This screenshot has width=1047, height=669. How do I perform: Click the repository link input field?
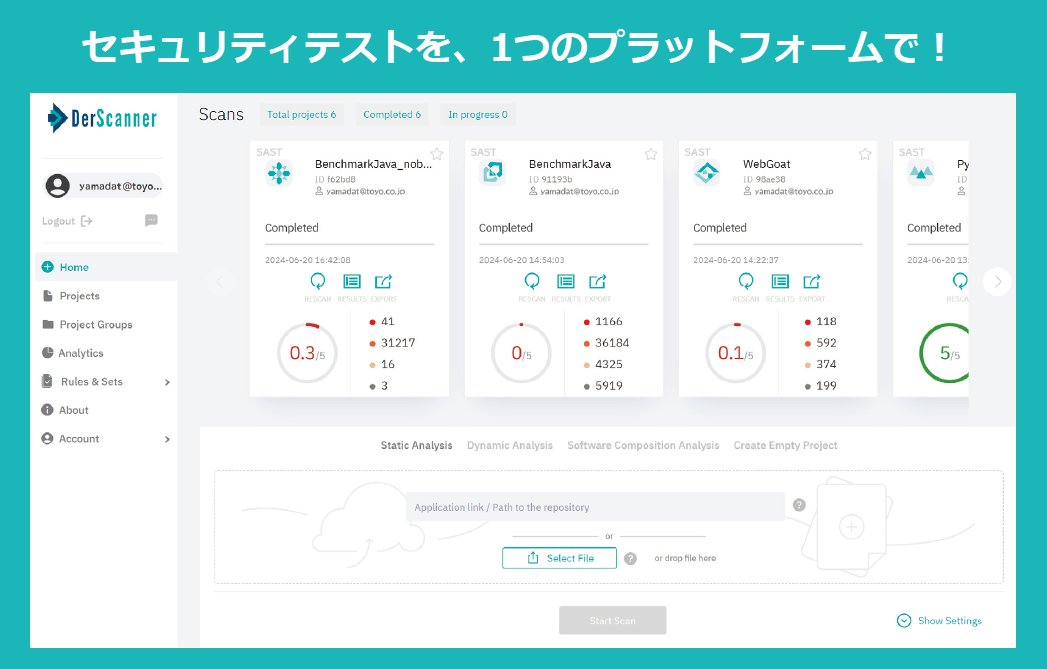click(x=596, y=507)
